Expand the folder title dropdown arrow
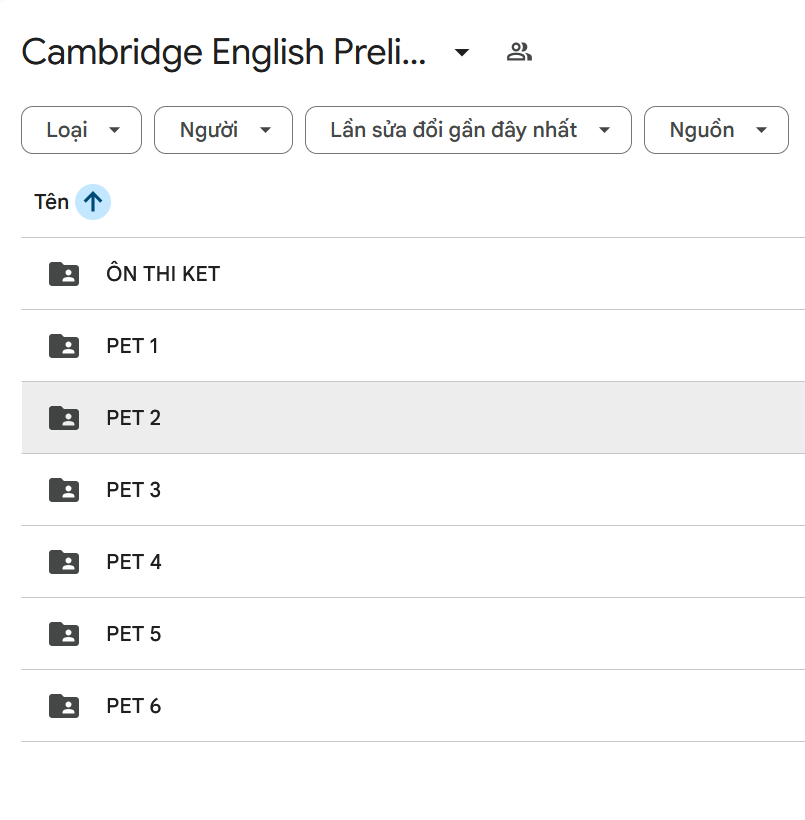The height and width of the screenshot is (820, 805). (462, 52)
